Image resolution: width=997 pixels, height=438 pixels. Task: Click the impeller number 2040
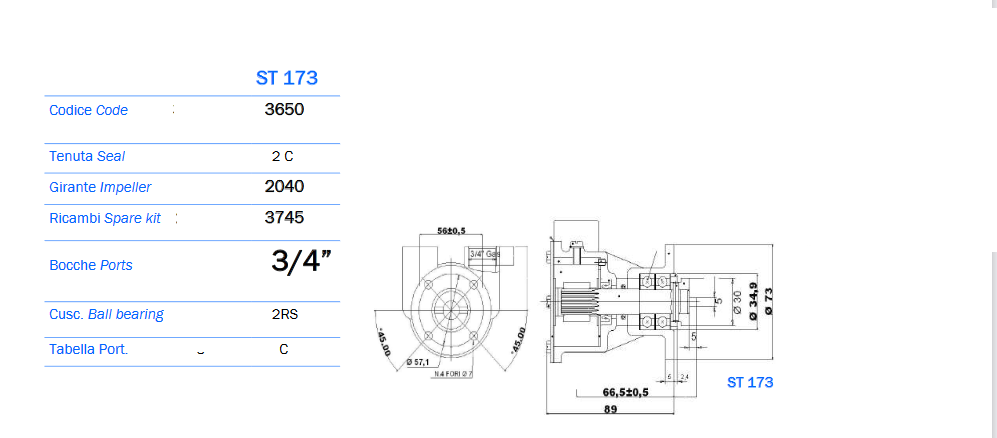[x=284, y=187]
